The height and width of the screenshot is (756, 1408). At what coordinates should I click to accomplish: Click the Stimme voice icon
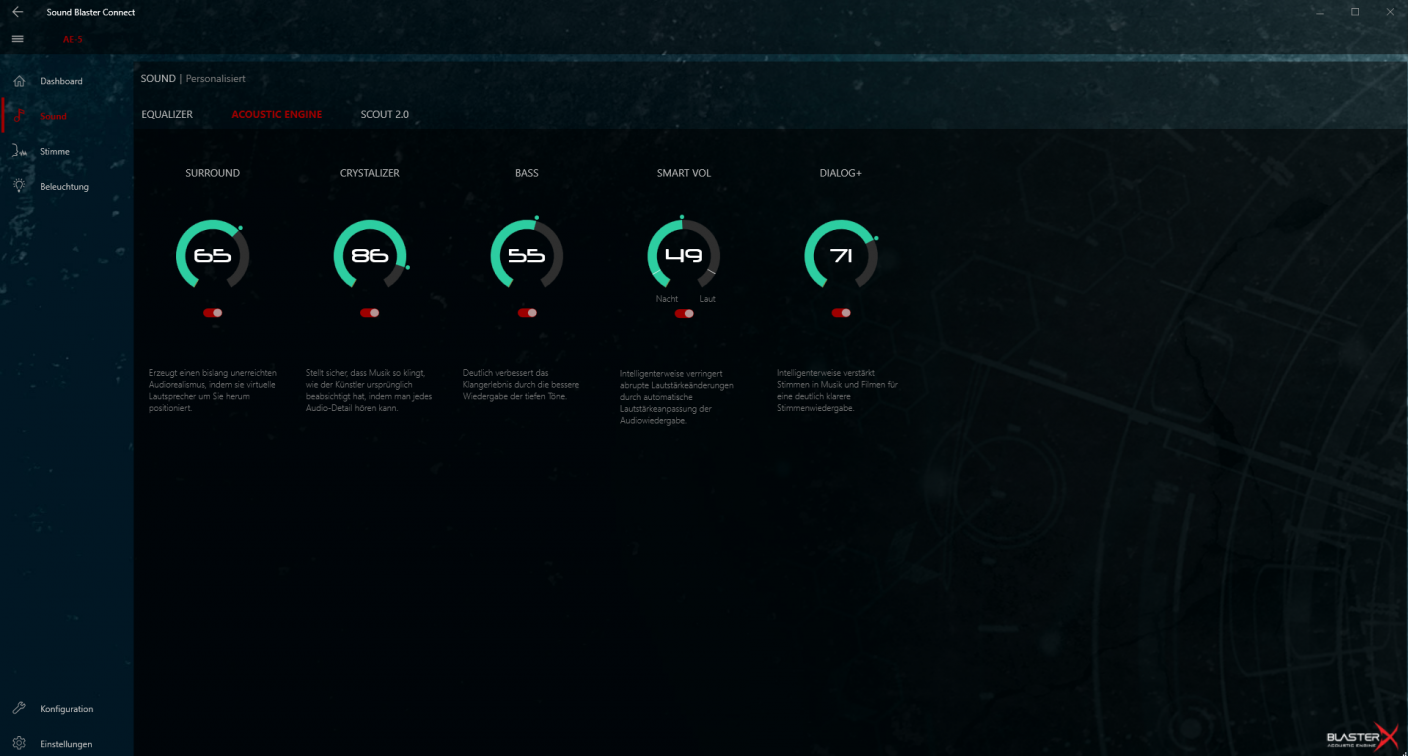(x=20, y=151)
